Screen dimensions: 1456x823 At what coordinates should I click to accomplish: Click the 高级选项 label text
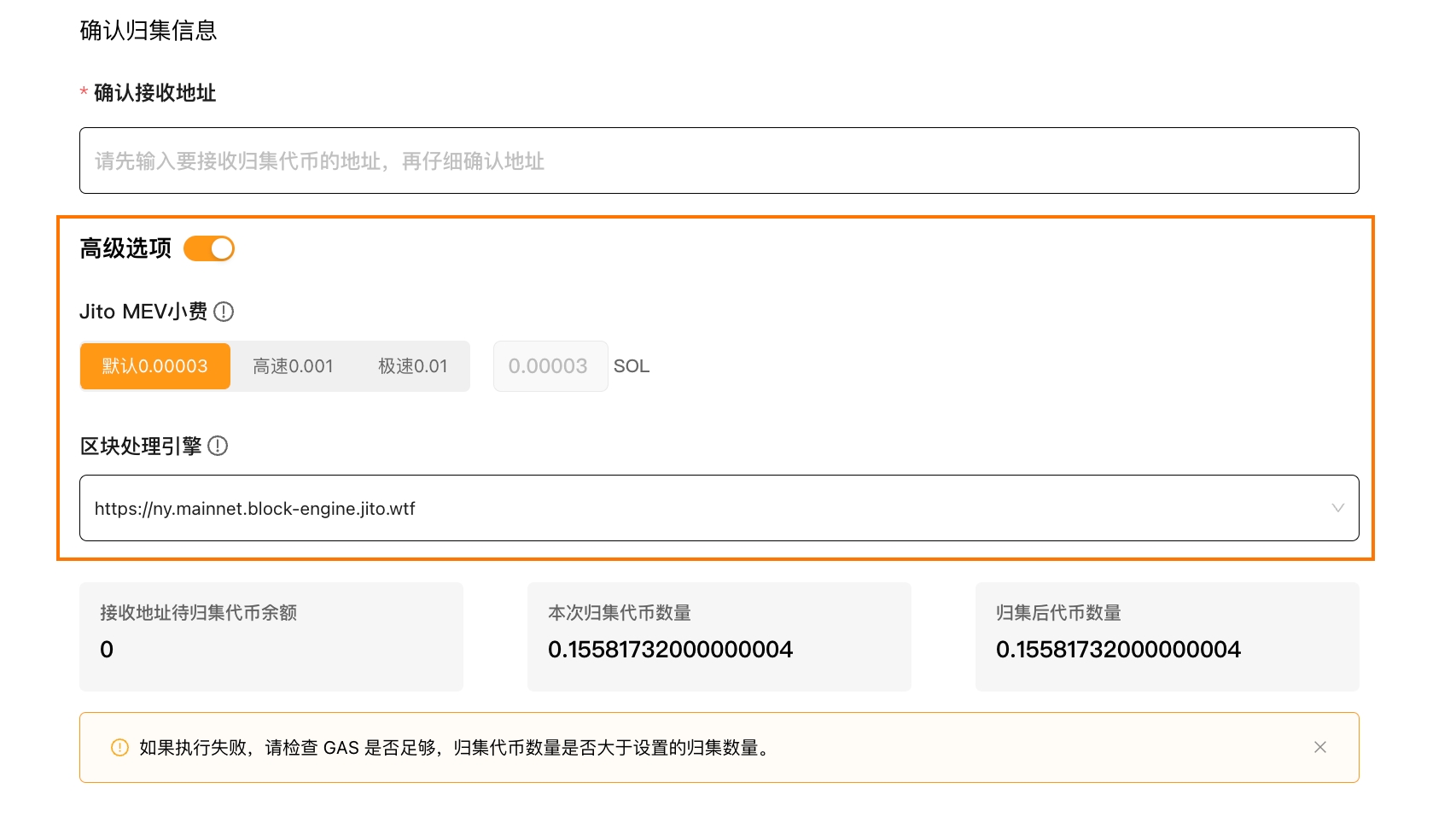(125, 248)
